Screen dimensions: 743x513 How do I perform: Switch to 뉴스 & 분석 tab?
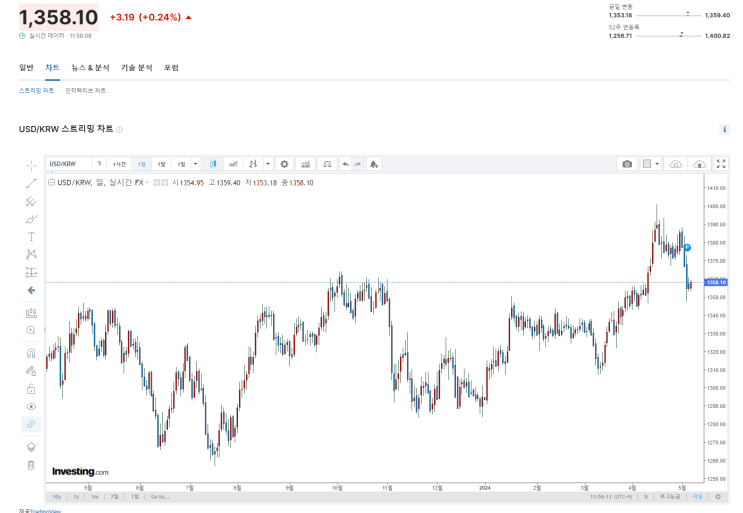point(90,68)
